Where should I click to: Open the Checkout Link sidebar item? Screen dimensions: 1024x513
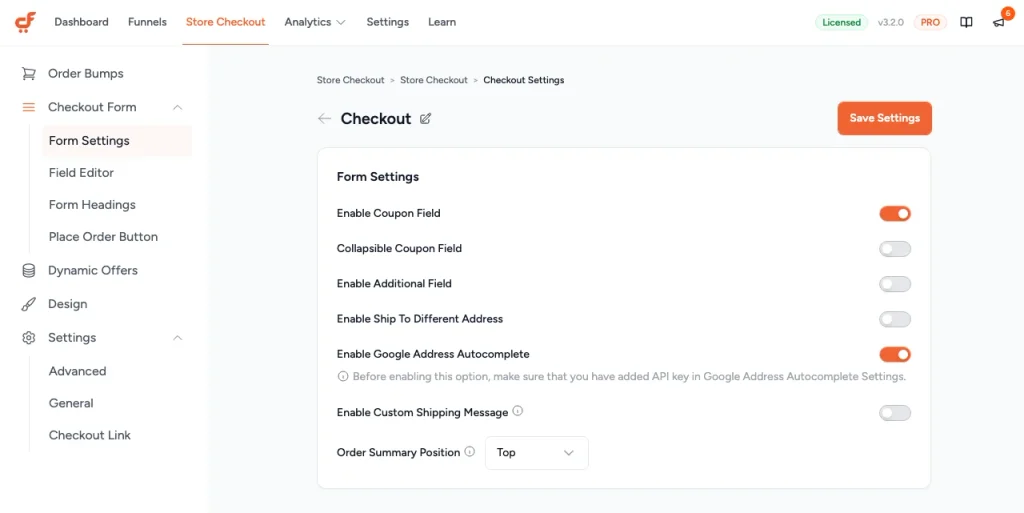tap(90, 435)
